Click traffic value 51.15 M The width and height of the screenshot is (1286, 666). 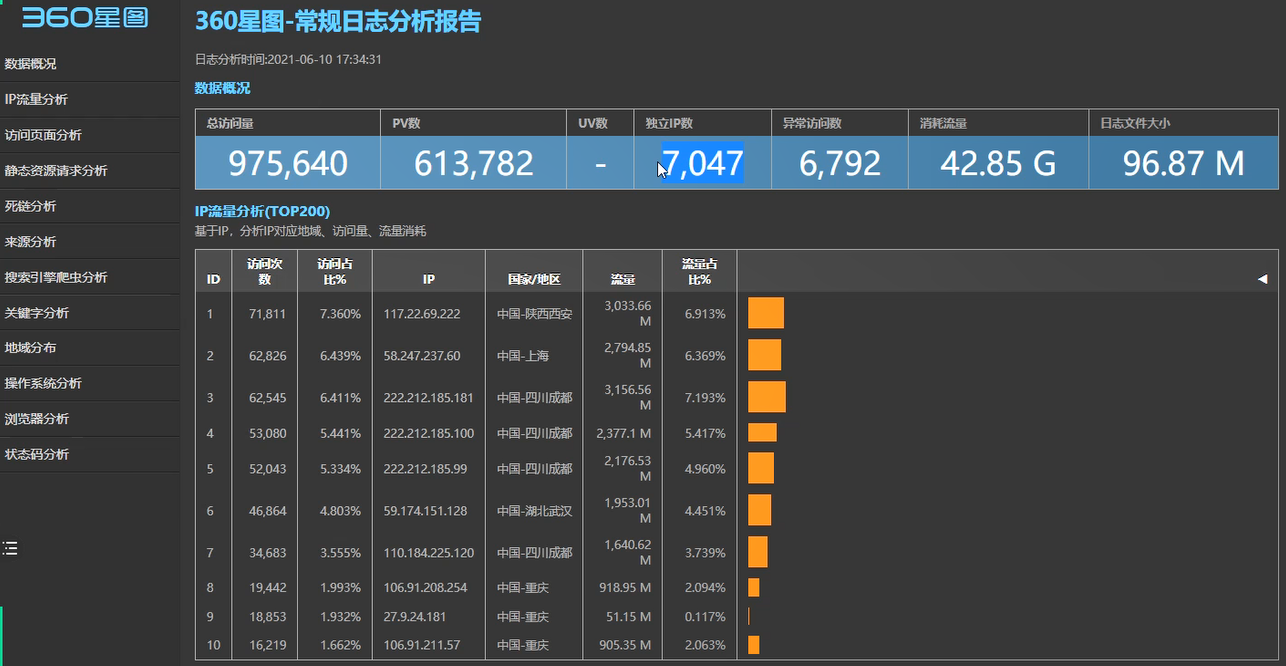pos(628,617)
